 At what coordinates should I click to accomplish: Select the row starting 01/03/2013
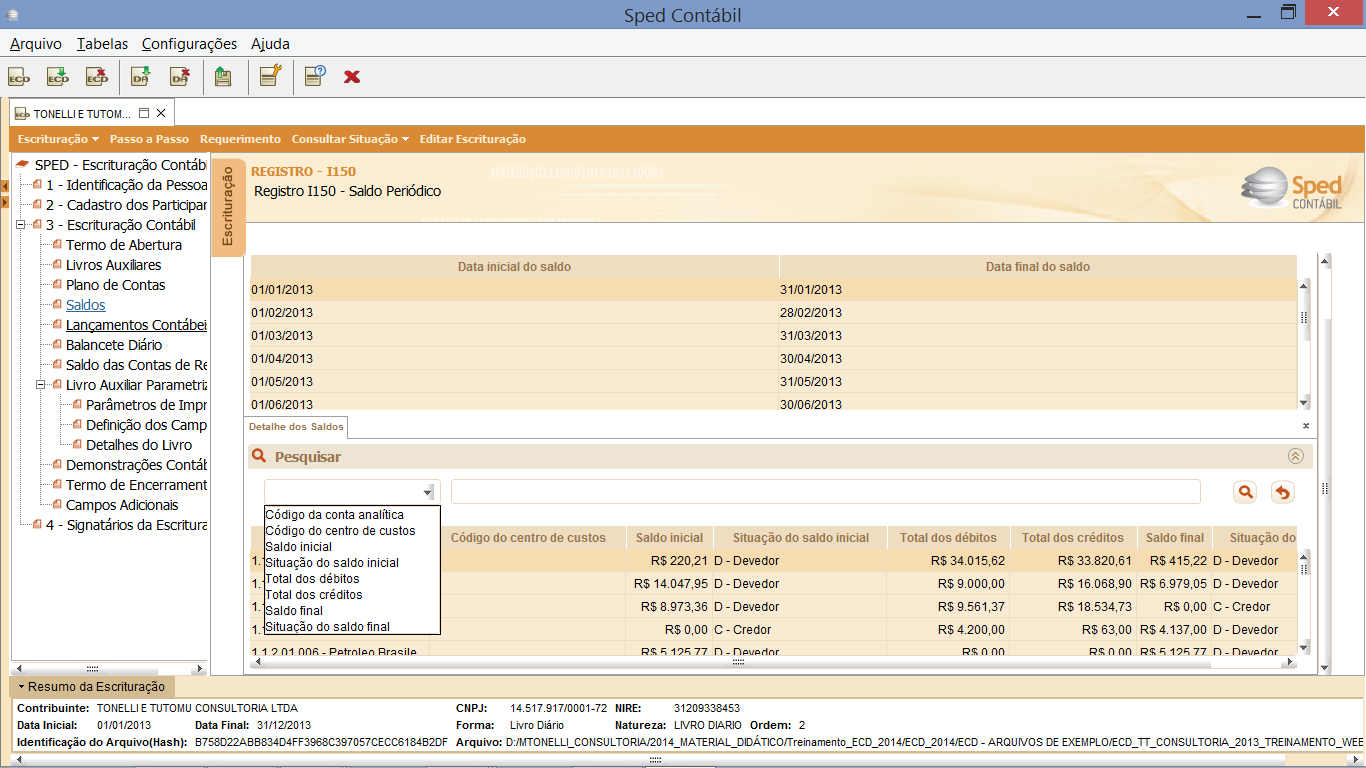click(773, 336)
